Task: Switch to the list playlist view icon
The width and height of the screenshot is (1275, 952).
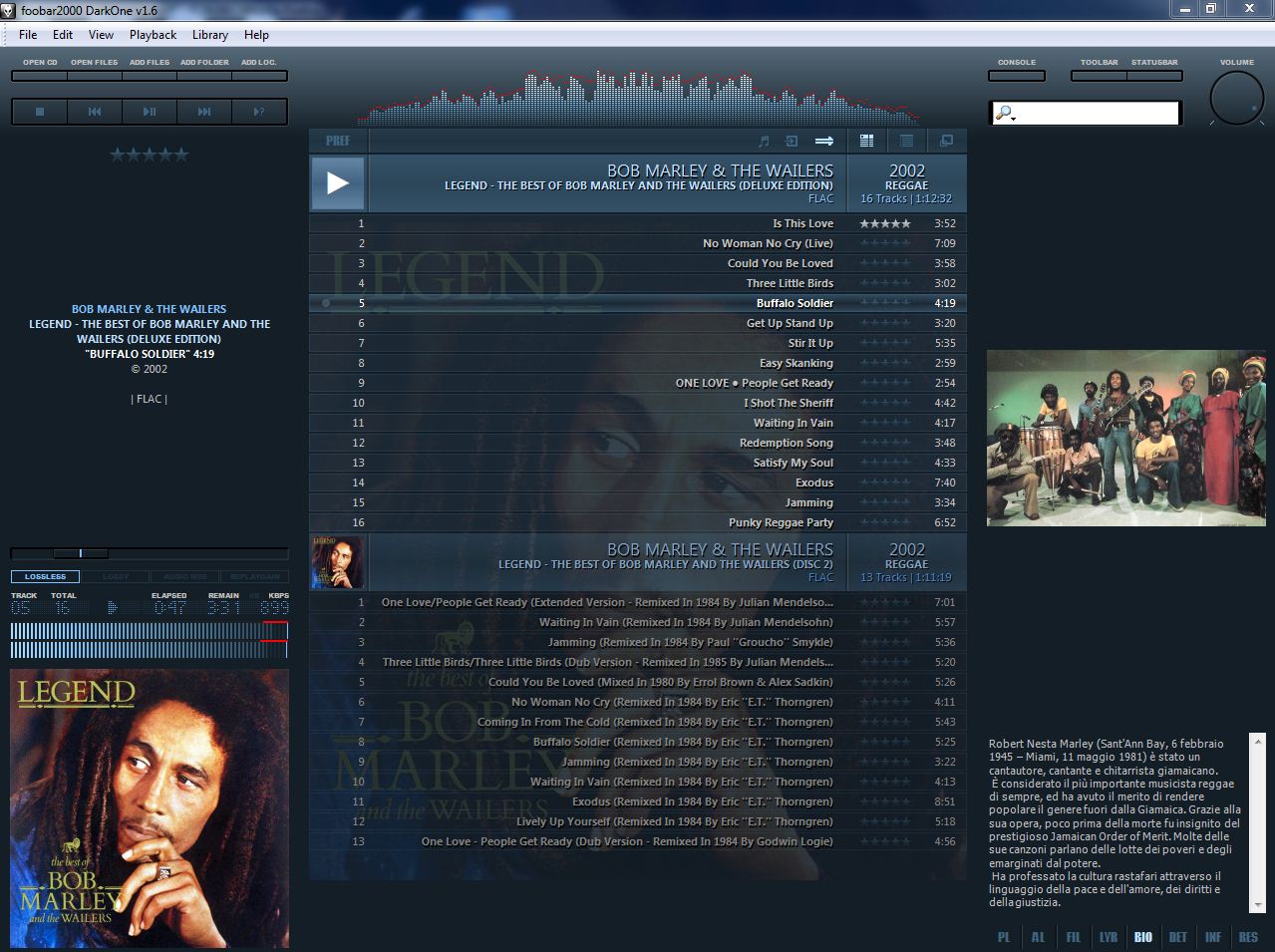Action: click(x=906, y=141)
